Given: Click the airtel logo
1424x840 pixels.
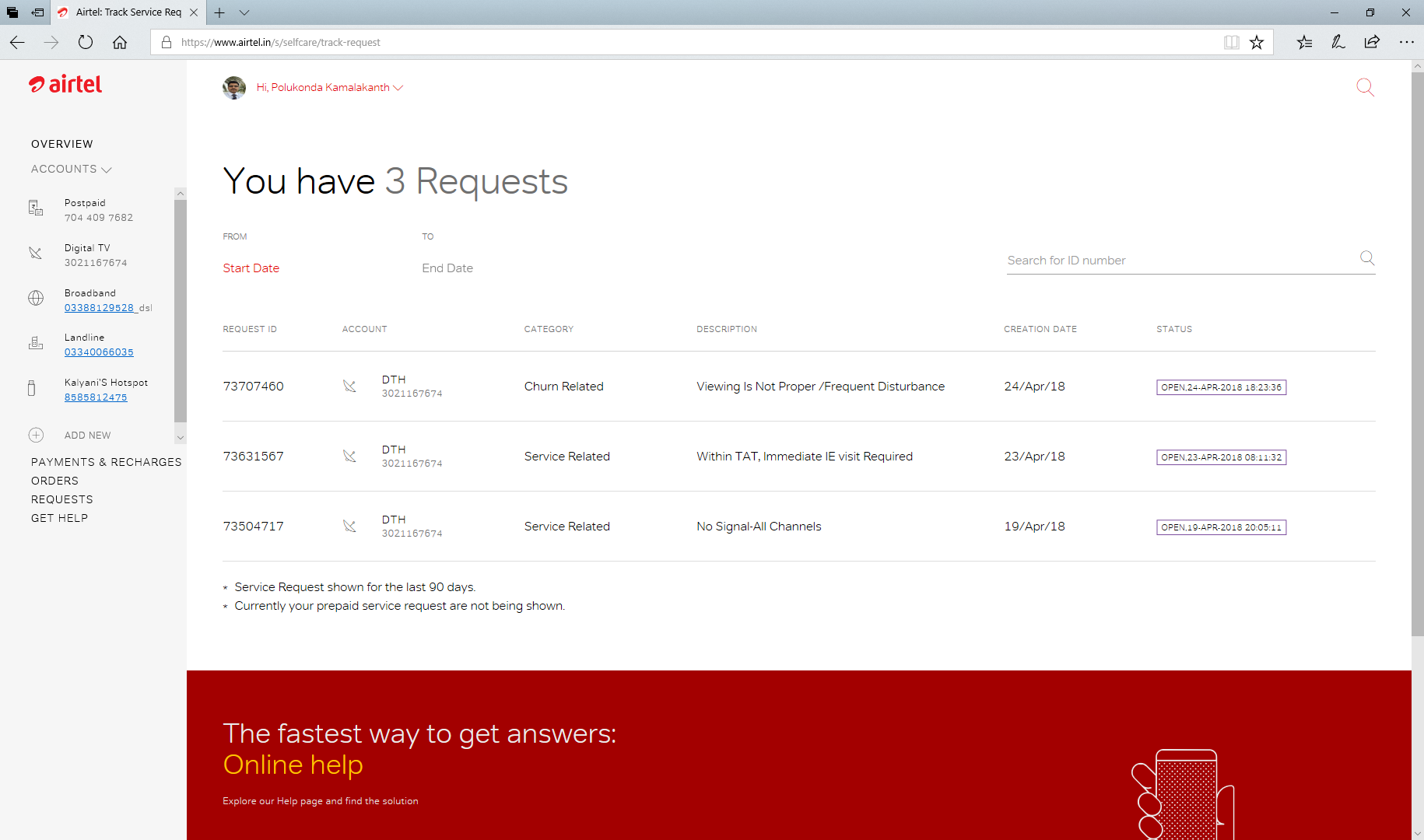Looking at the screenshot, I should tap(66, 85).
